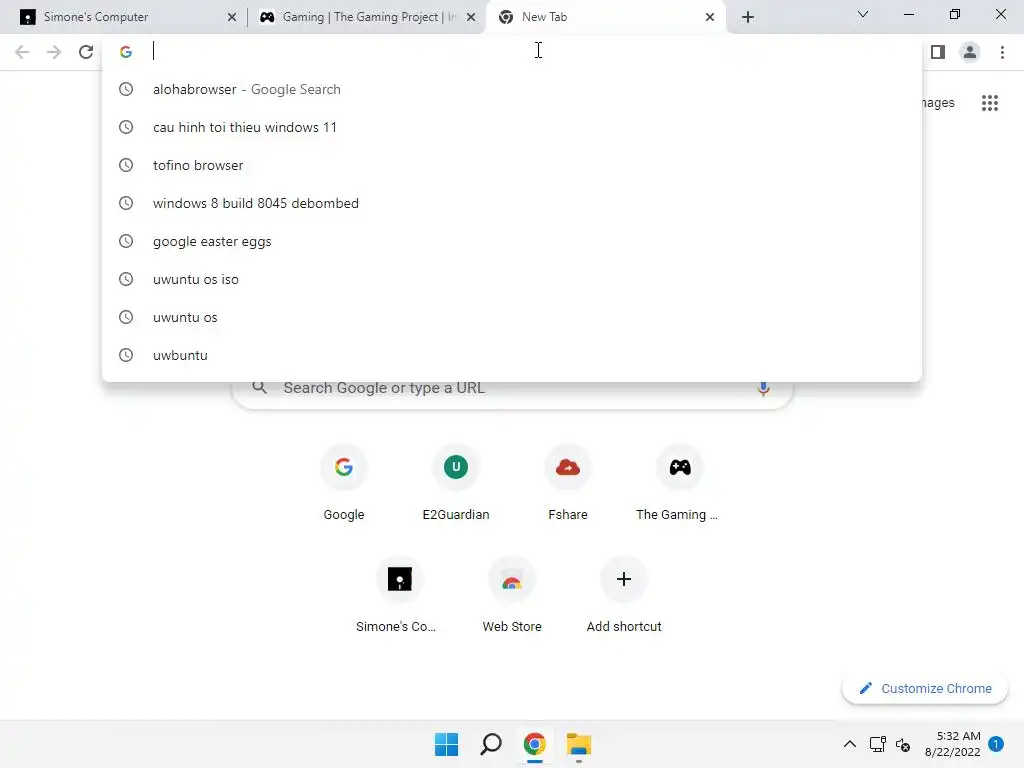Open the Google apps grid
Viewport: 1024px width, 768px height.
click(x=990, y=103)
